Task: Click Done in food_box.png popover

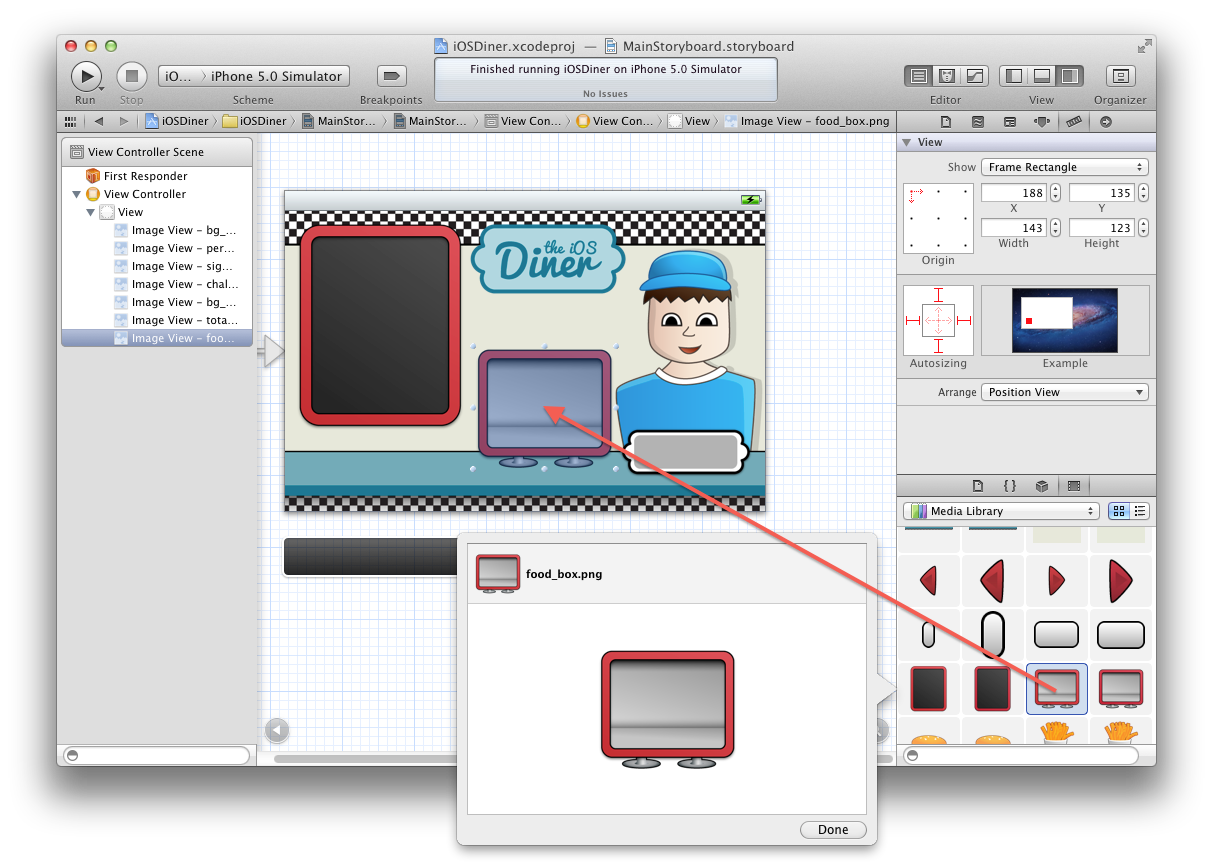Action: pyautogui.click(x=833, y=829)
